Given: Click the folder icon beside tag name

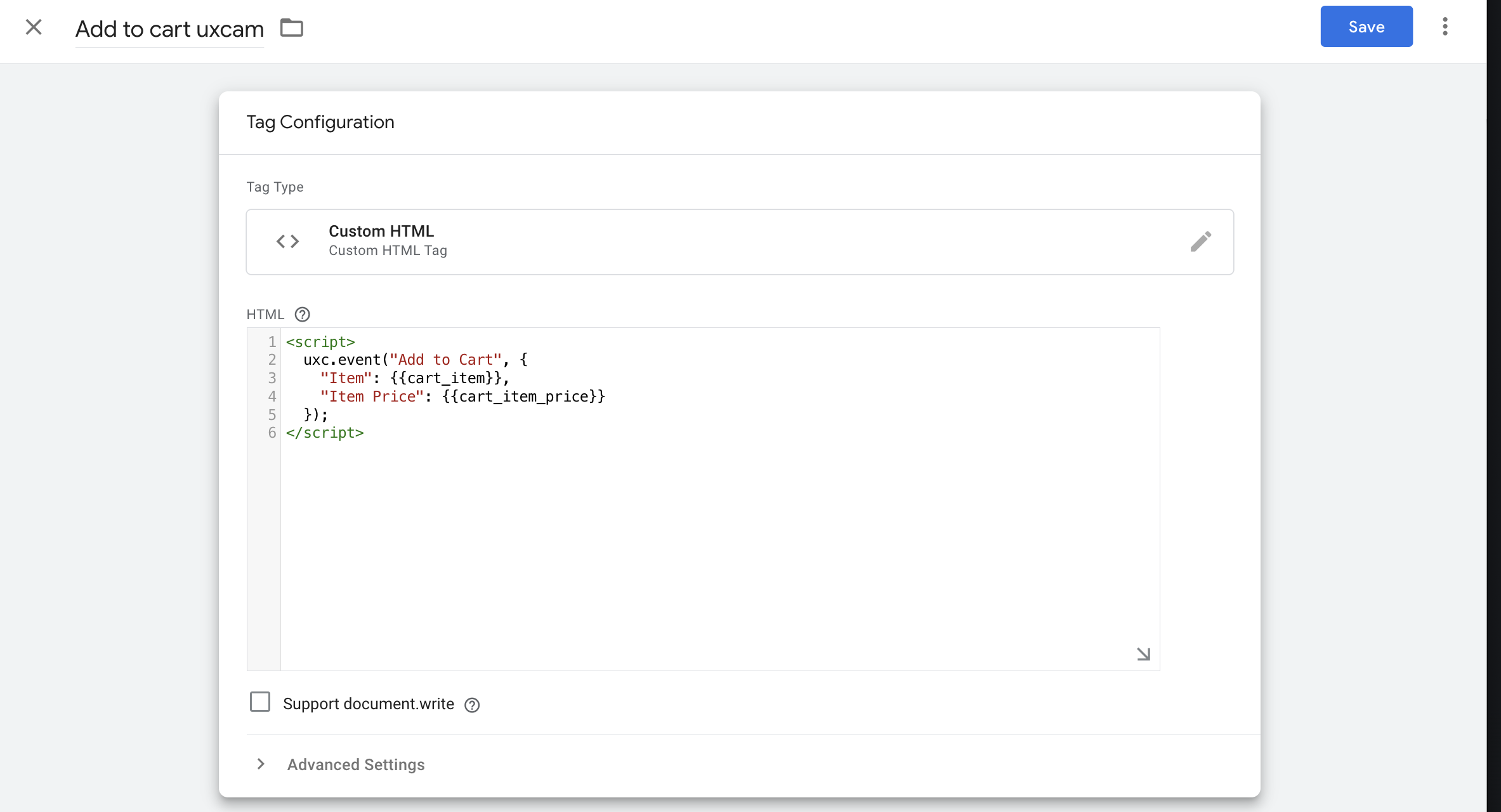Looking at the screenshot, I should pyautogui.click(x=292, y=28).
